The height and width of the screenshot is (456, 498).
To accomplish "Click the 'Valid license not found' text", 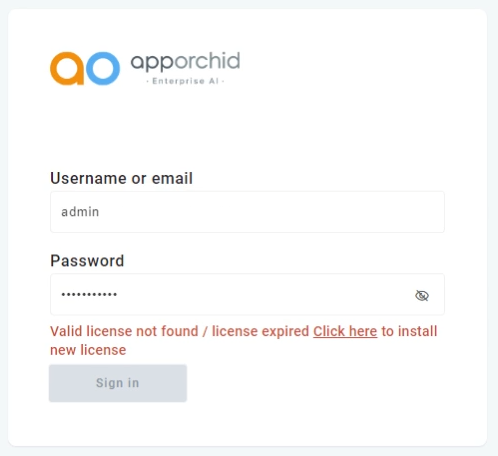I will pyautogui.click(x=124, y=331).
